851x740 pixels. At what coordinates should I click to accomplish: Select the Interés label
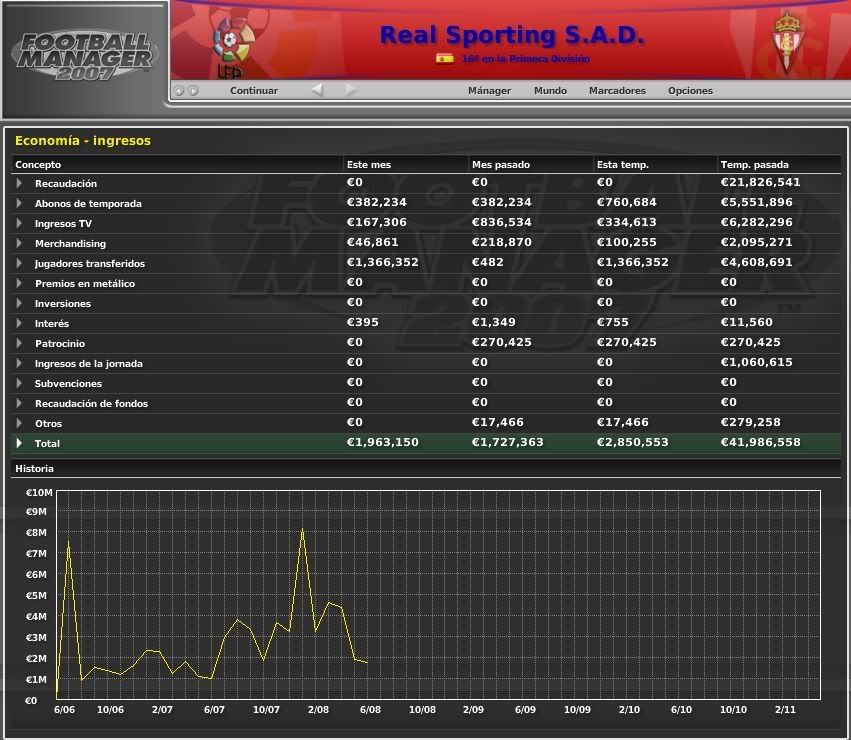52,324
